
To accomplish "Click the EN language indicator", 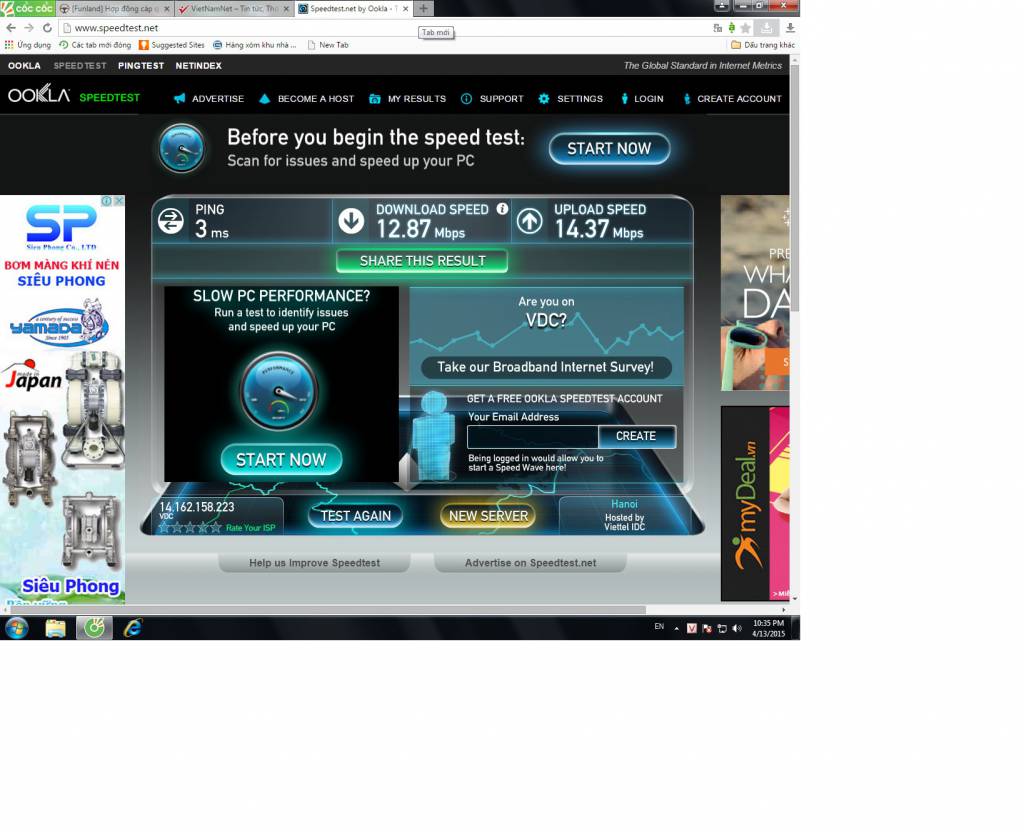I will 659,626.
